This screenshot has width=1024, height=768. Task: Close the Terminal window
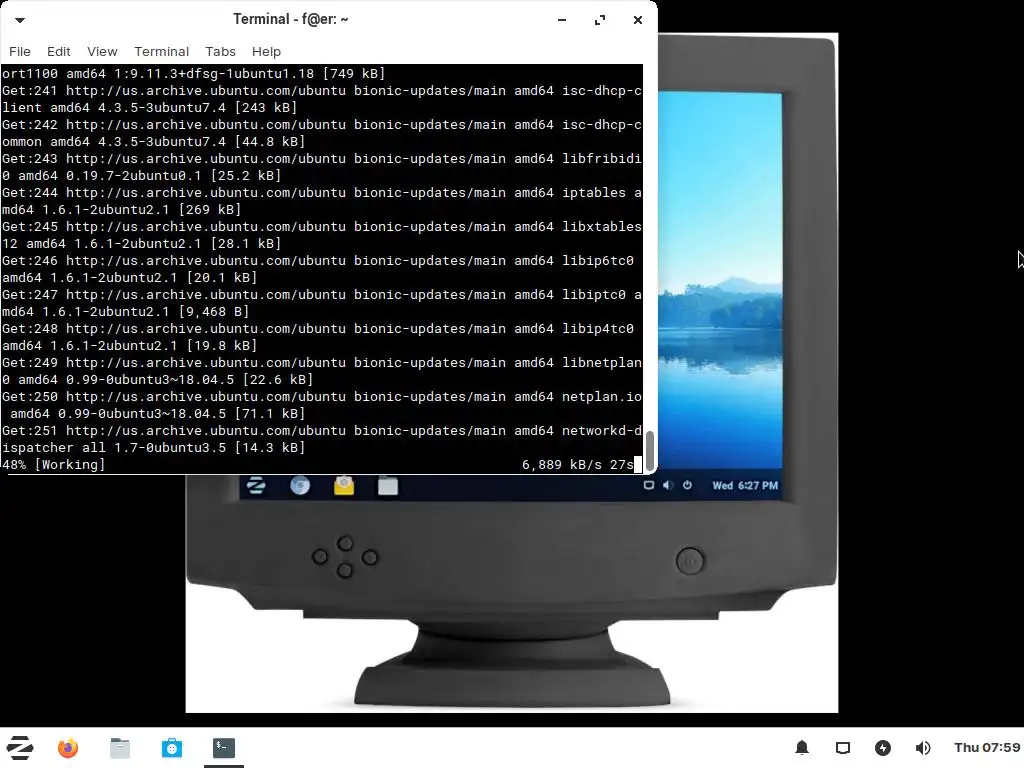point(638,20)
